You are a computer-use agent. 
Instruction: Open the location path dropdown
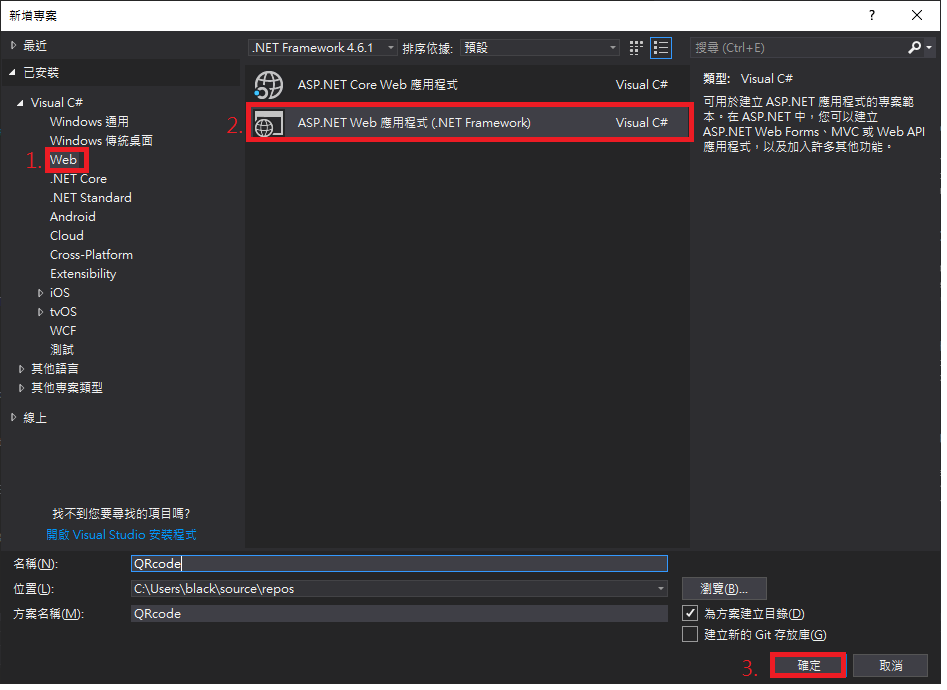[x=661, y=588]
